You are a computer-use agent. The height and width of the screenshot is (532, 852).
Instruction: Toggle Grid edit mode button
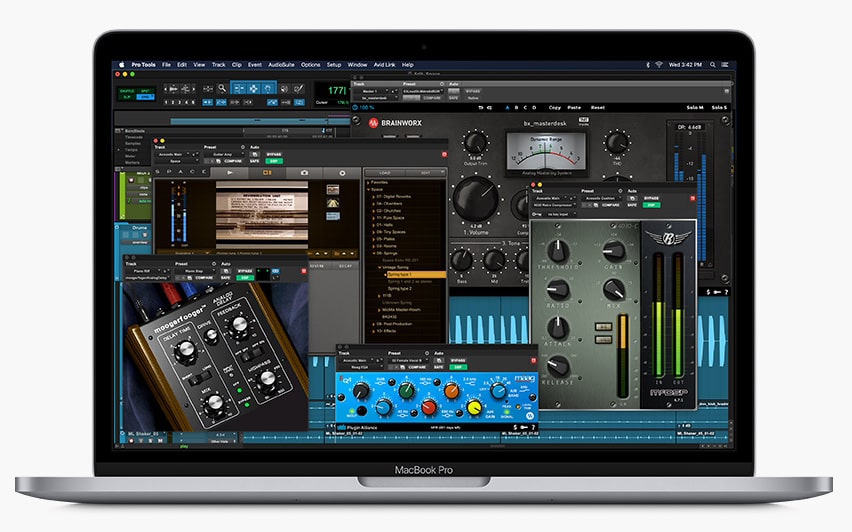[x=143, y=95]
